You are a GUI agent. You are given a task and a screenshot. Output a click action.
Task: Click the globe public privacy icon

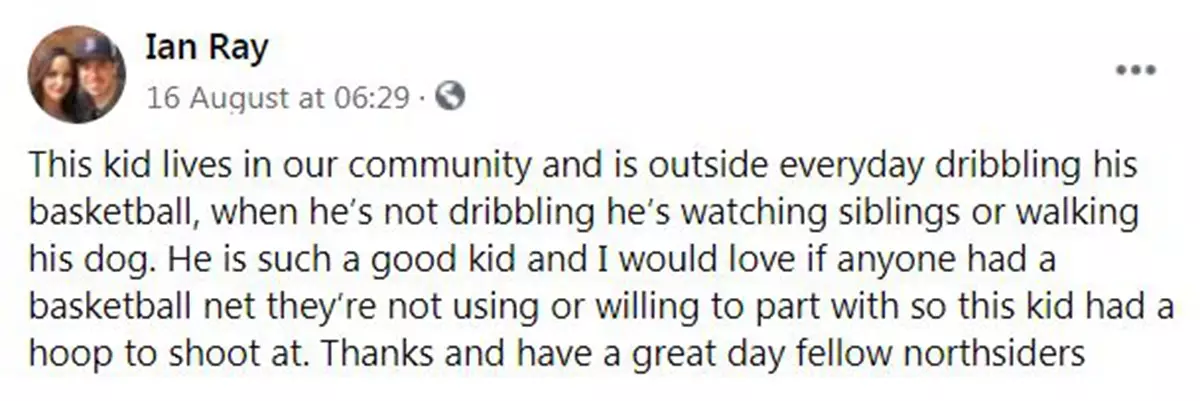(451, 97)
